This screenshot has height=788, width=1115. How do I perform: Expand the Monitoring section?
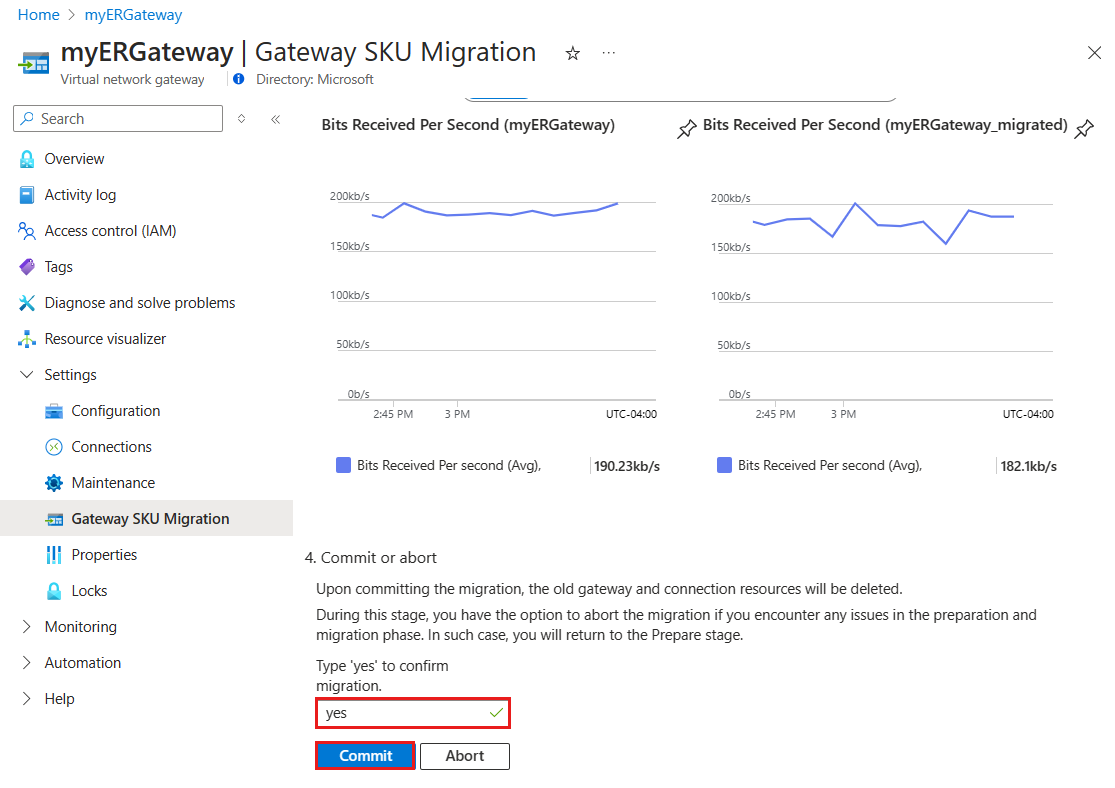tap(27, 627)
